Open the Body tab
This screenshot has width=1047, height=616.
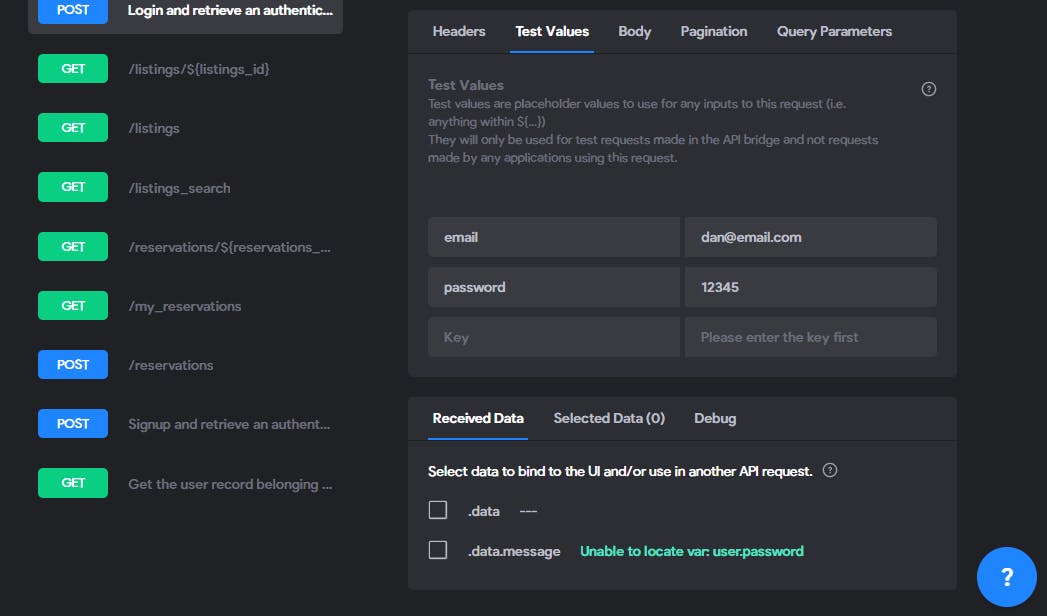click(x=634, y=31)
